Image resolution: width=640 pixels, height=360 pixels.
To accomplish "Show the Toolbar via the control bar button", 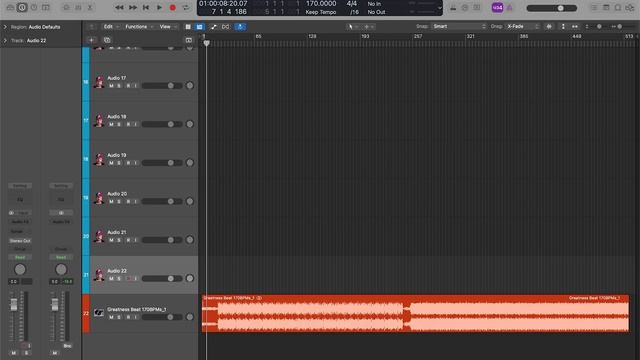I will (46, 7).
